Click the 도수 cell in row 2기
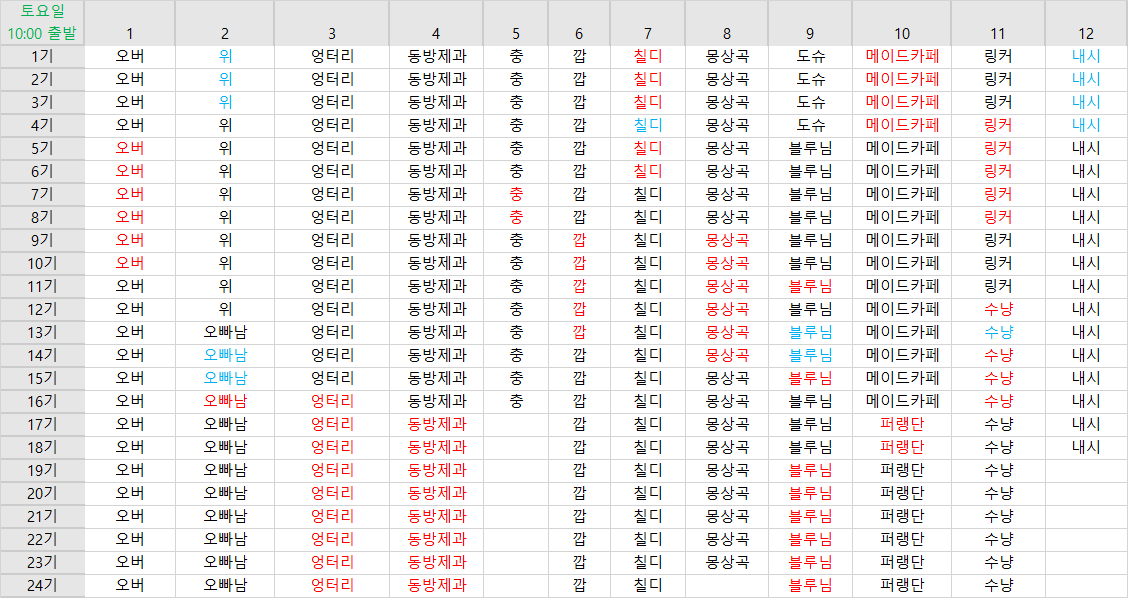1128x598 pixels. 810,79
